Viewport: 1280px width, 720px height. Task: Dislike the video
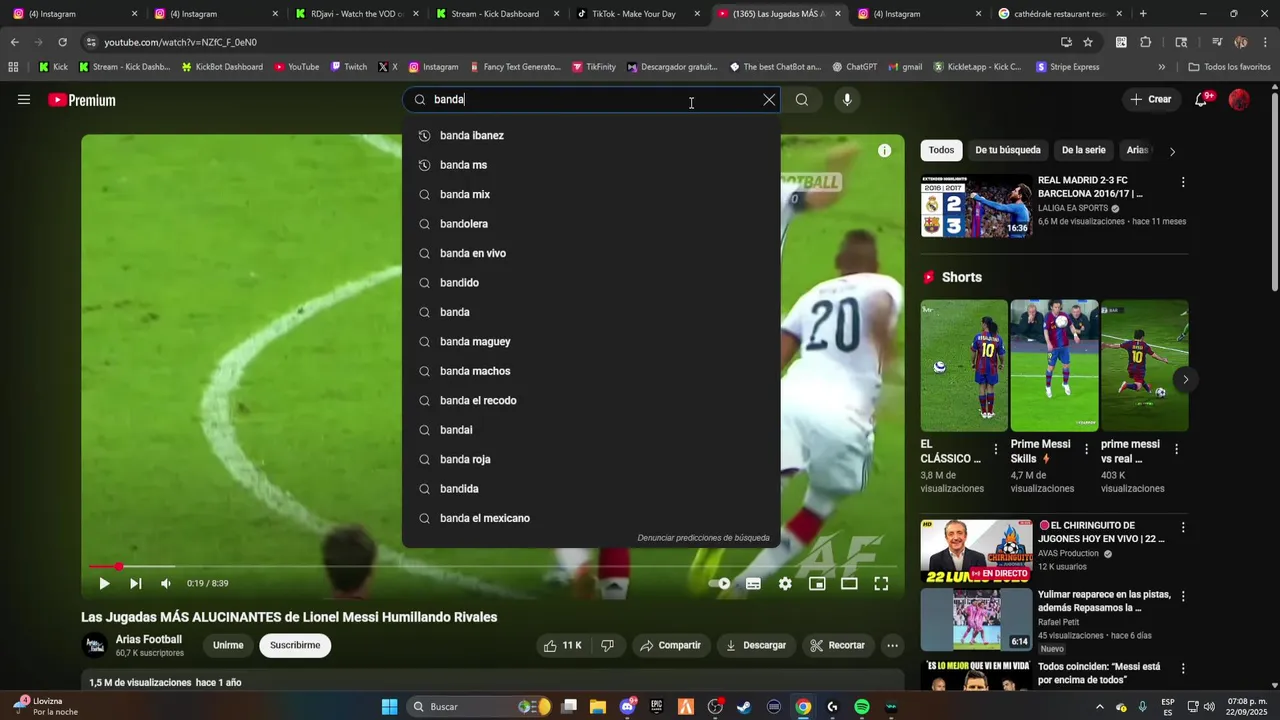607,646
